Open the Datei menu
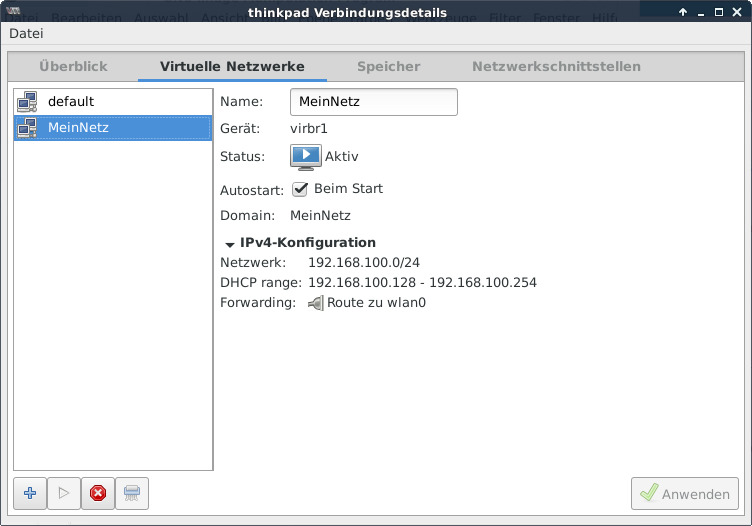 26,33
